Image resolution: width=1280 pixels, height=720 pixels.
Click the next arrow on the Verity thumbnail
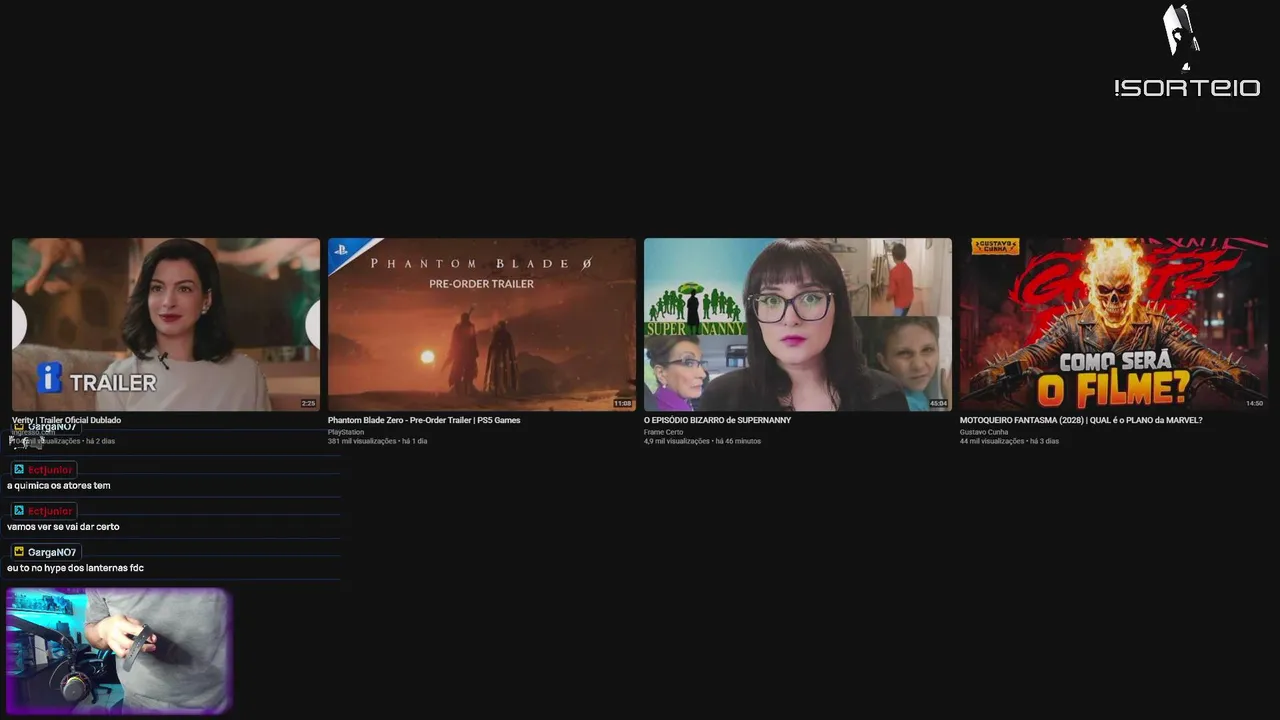coord(313,324)
